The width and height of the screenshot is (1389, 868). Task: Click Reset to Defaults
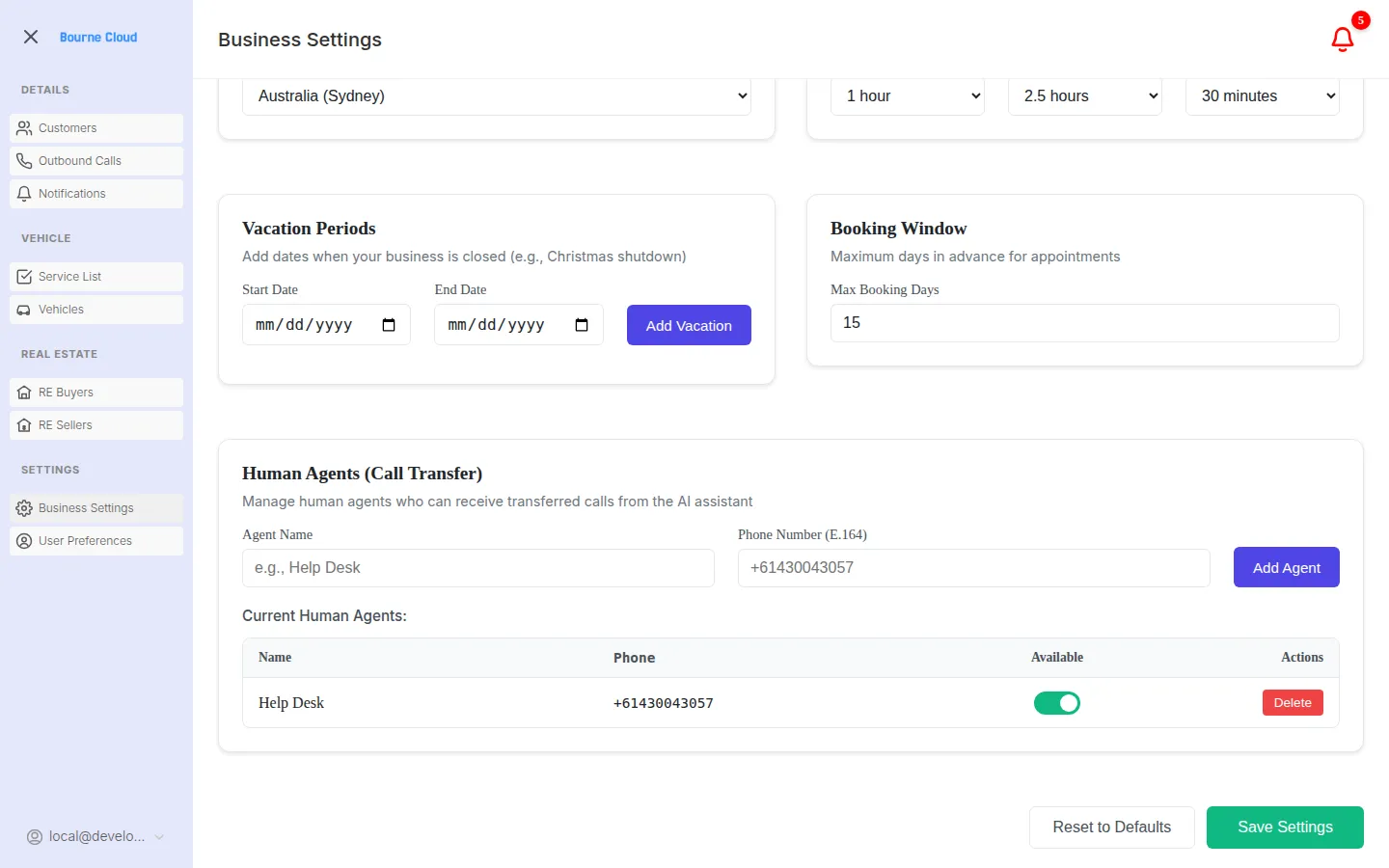coord(1112,827)
